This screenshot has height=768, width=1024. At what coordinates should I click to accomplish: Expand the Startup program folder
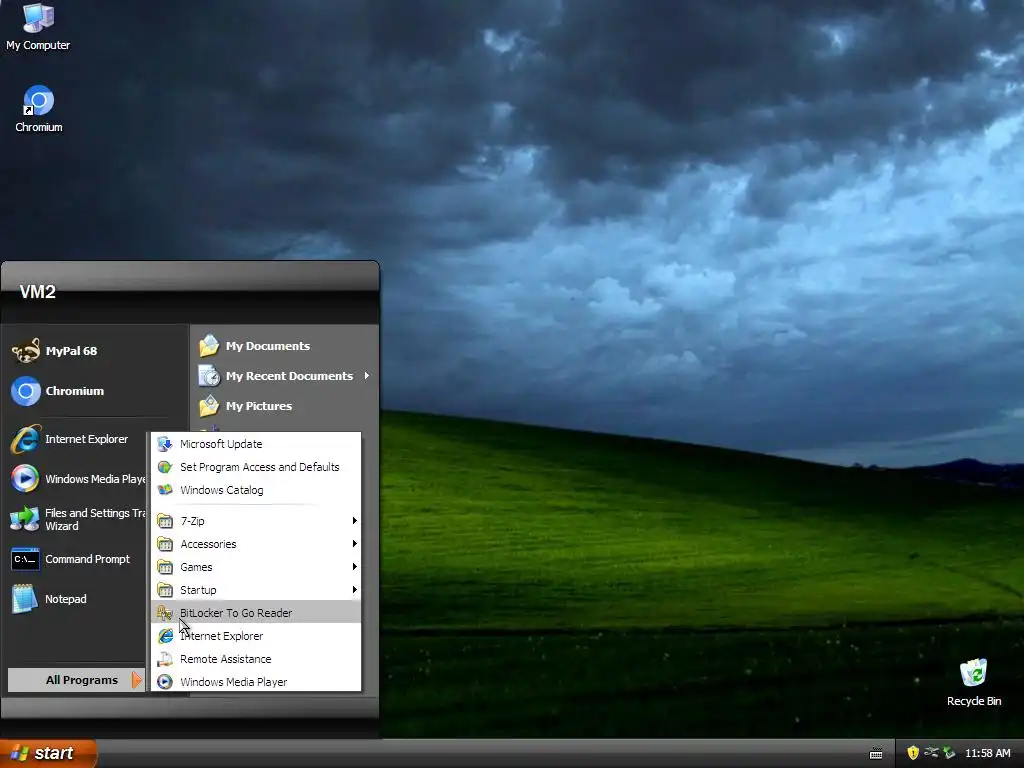256,590
